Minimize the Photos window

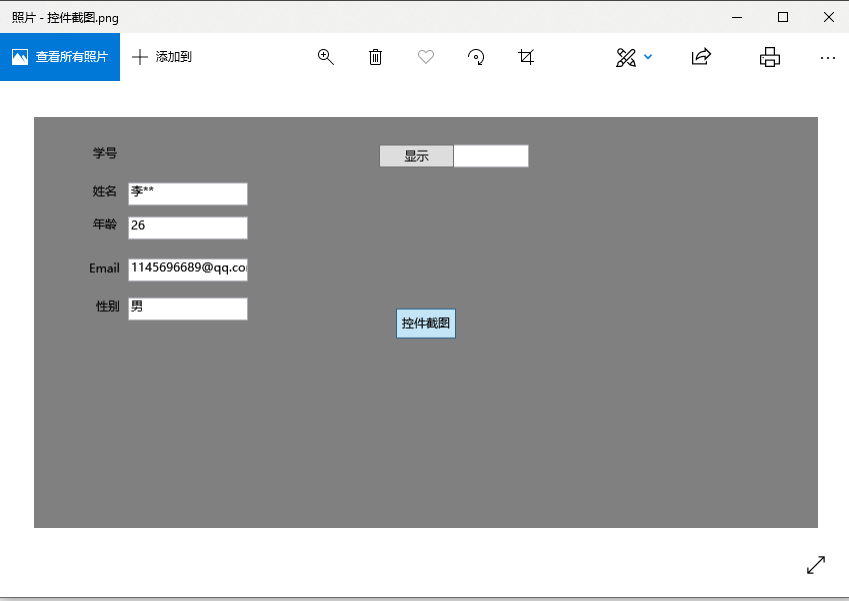pos(737,17)
